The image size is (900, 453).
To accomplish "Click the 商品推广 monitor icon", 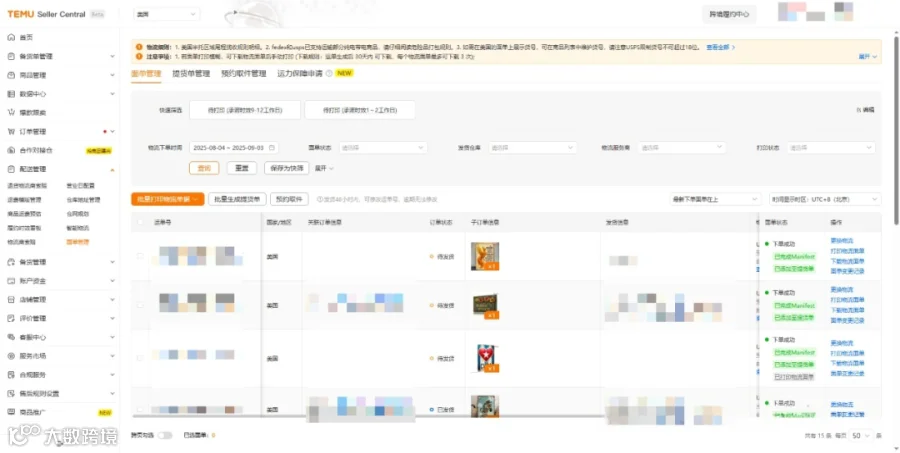I will [11, 412].
